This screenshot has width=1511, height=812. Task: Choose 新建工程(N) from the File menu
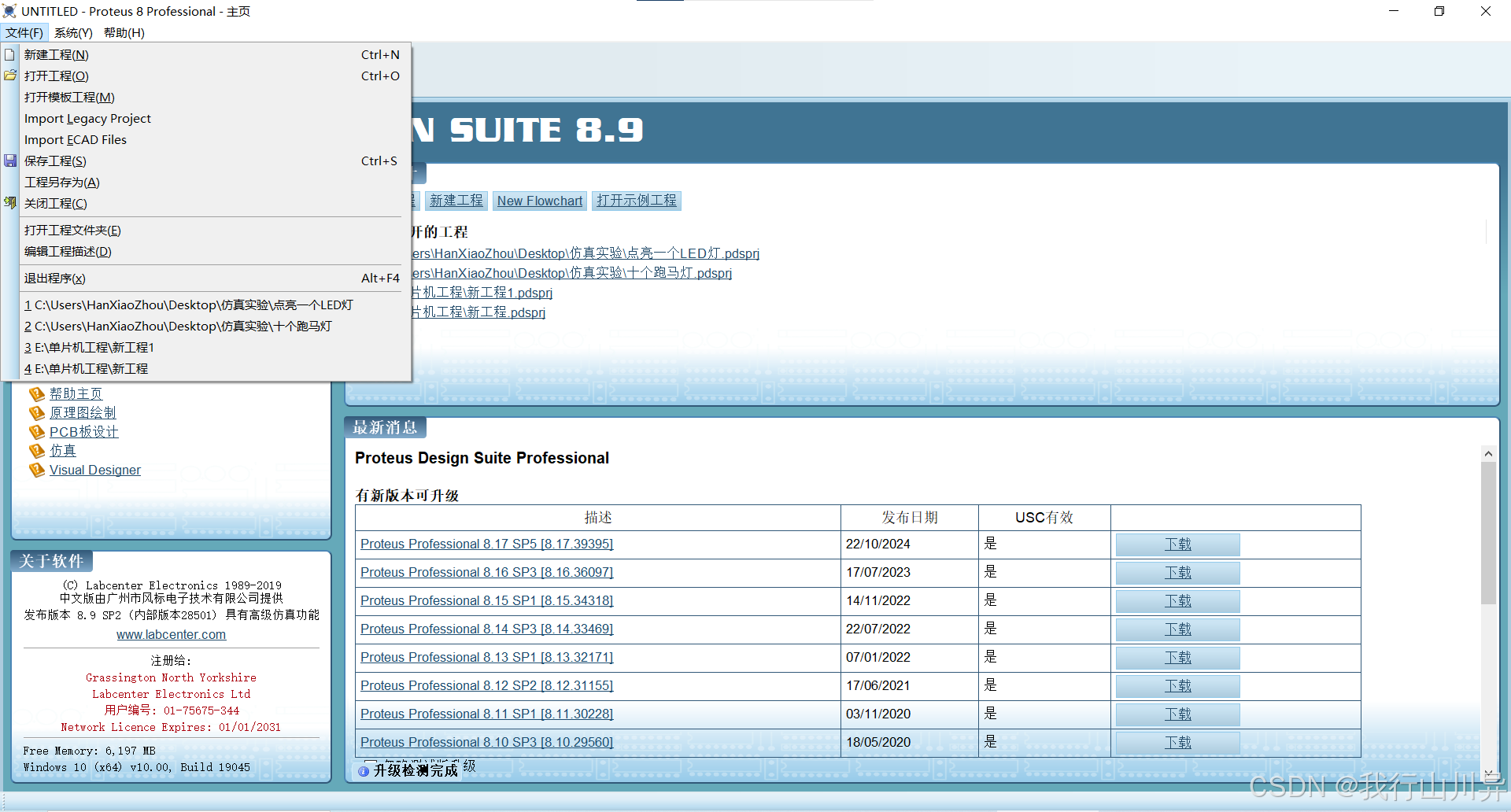point(210,54)
